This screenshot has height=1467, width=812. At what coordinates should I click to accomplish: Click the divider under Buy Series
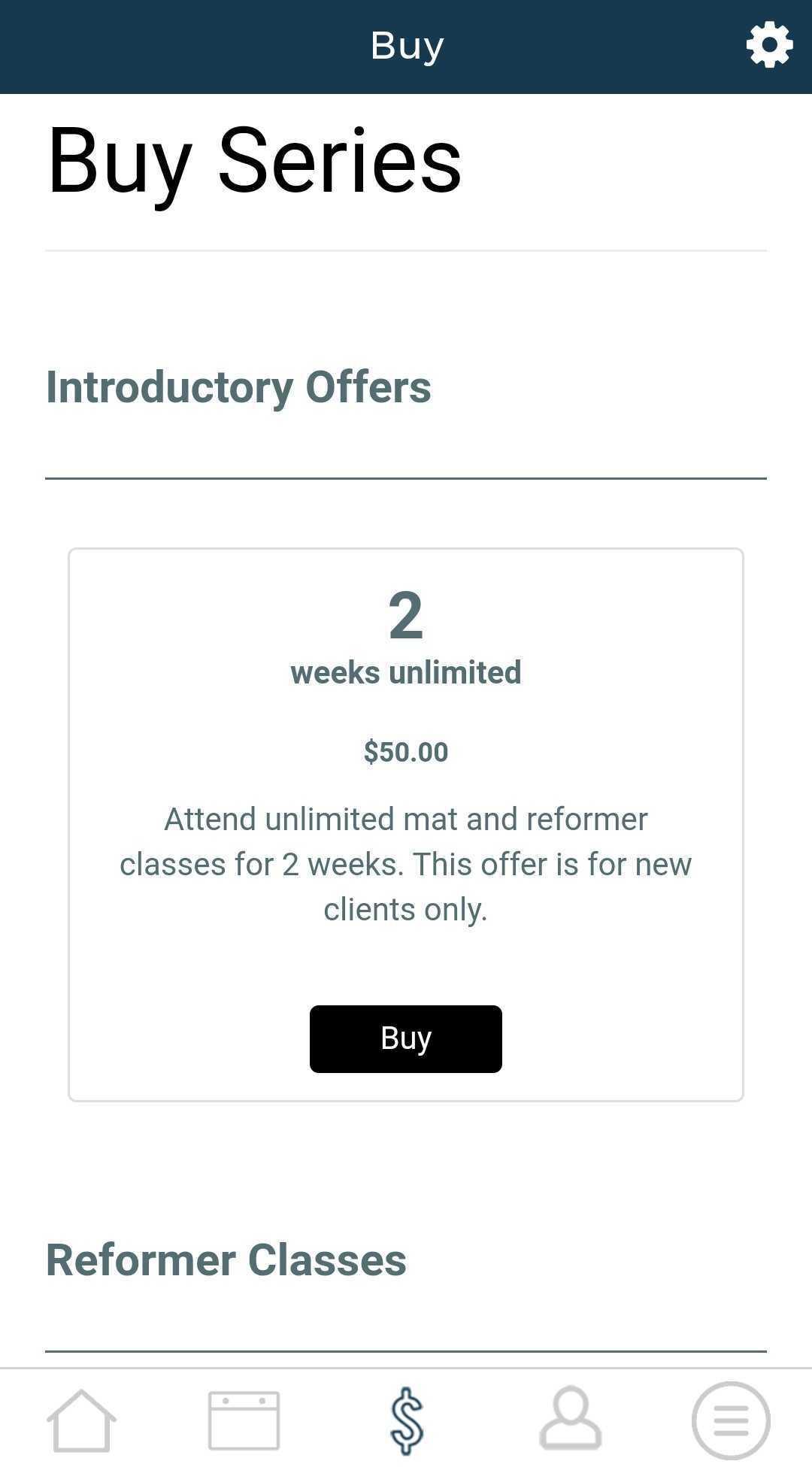[x=406, y=250]
